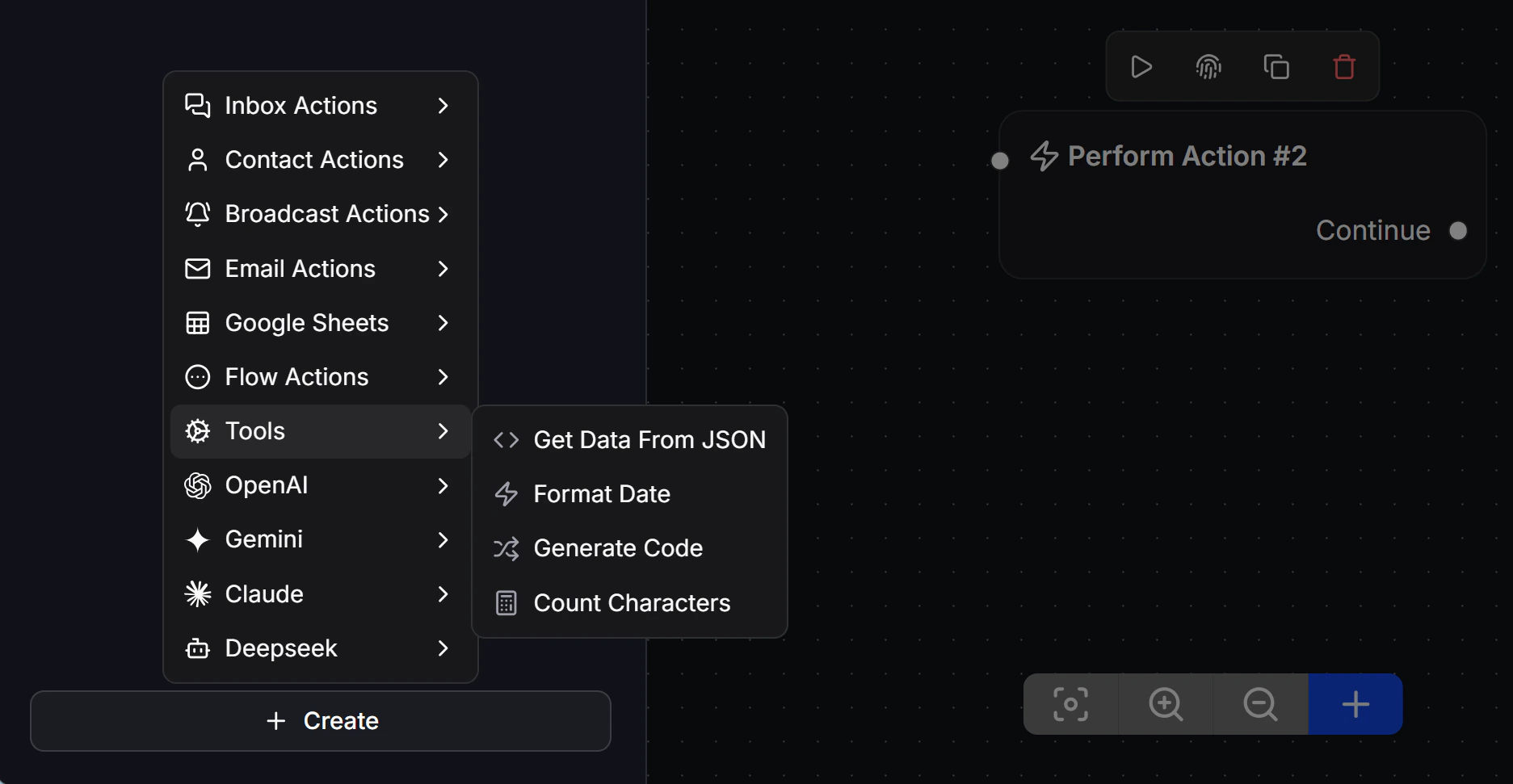Expand Flow Actions chevron arrow
This screenshot has height=784, width=1513.
pyautogui.click(x=443, y=377)
